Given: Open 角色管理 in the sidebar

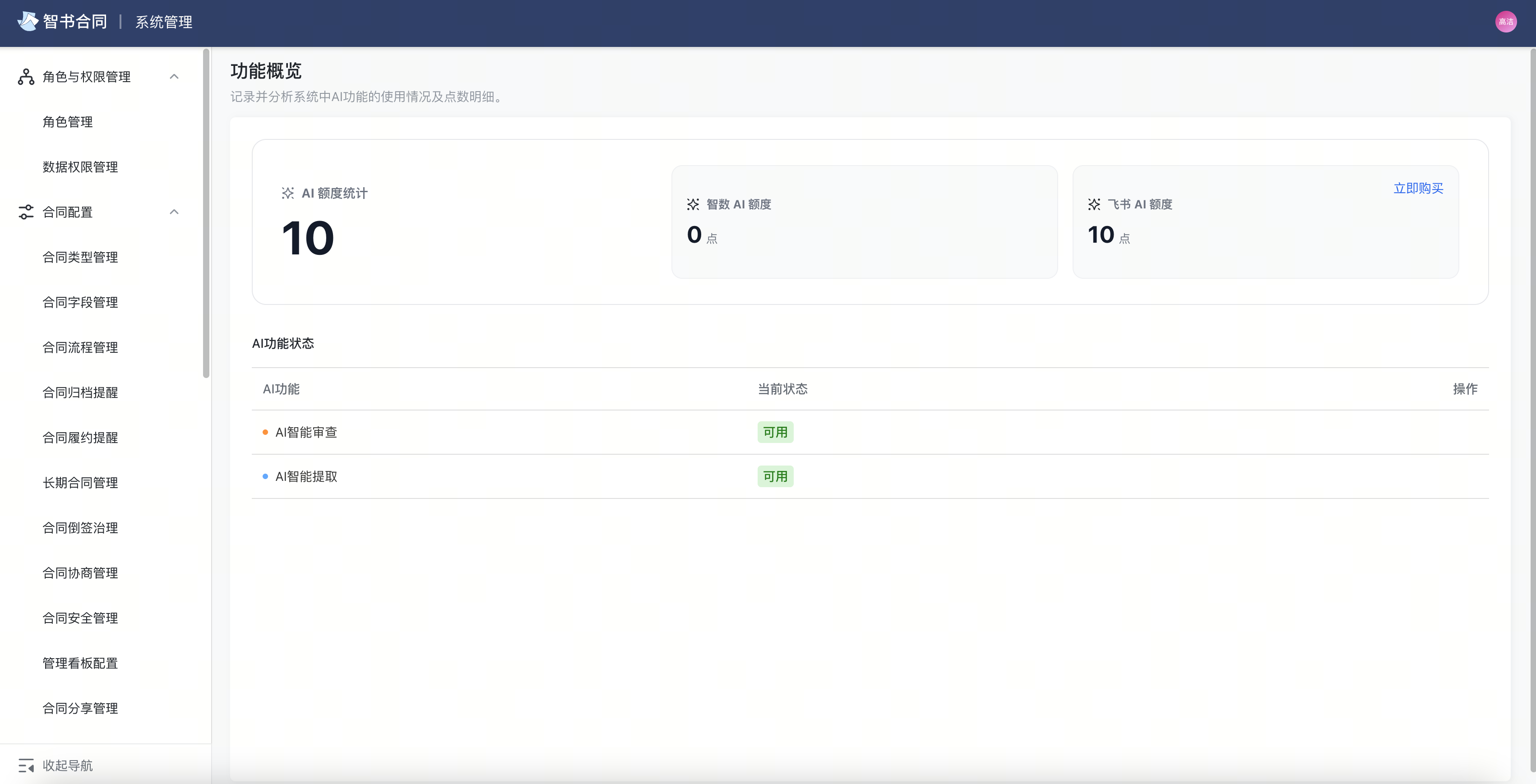Looking at the screenshot, I should pos(67,122).
